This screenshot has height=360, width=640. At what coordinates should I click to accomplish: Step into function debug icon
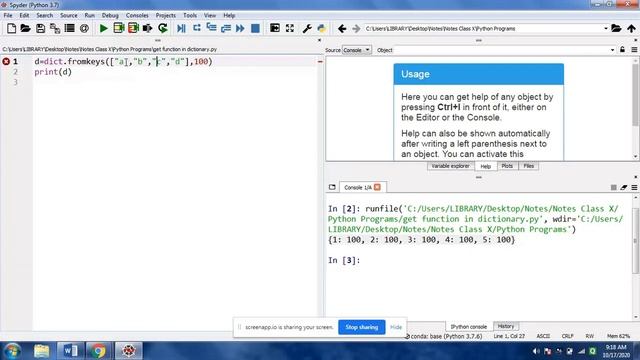211,28
